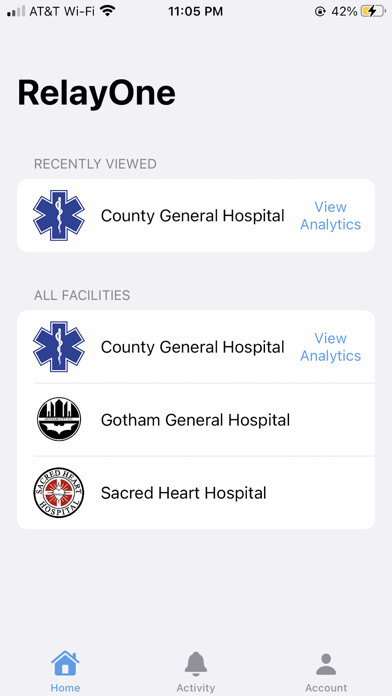Open County General Hospital under All Facilities

click(x=196, y=347)
